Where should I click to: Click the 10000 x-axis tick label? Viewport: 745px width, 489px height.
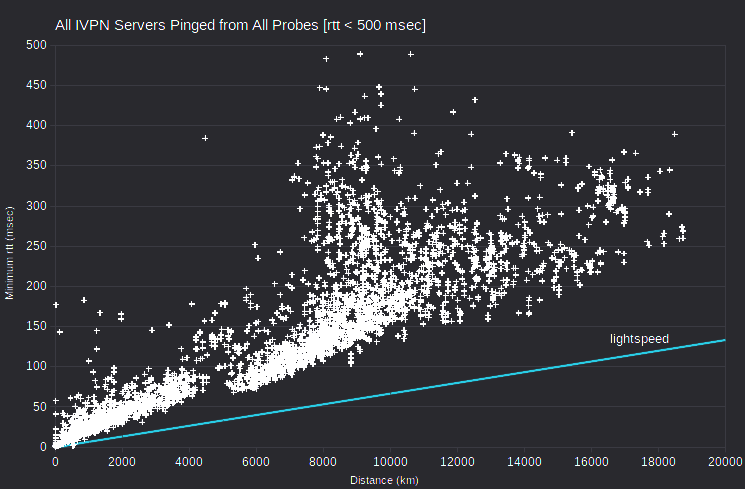click(x=390, y=462)
